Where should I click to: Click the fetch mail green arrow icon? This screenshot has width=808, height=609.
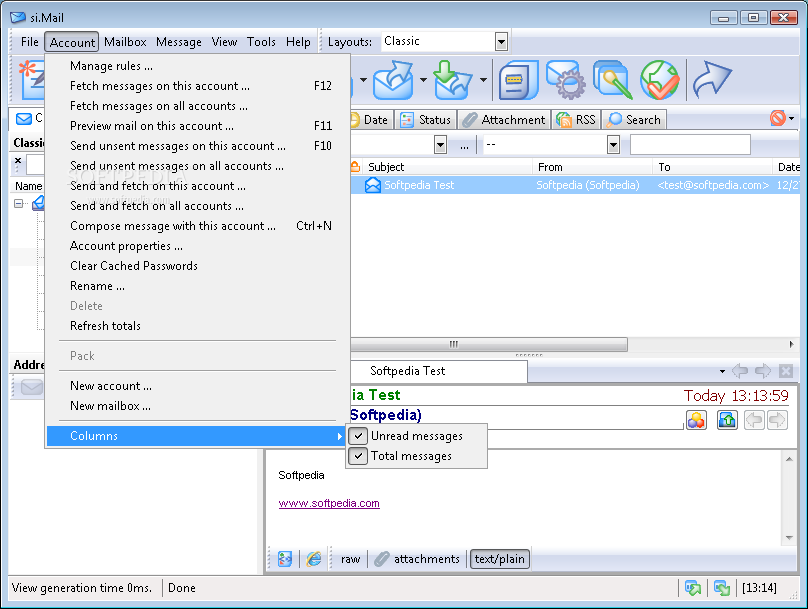pyautogui.click(x=452, y=80)
